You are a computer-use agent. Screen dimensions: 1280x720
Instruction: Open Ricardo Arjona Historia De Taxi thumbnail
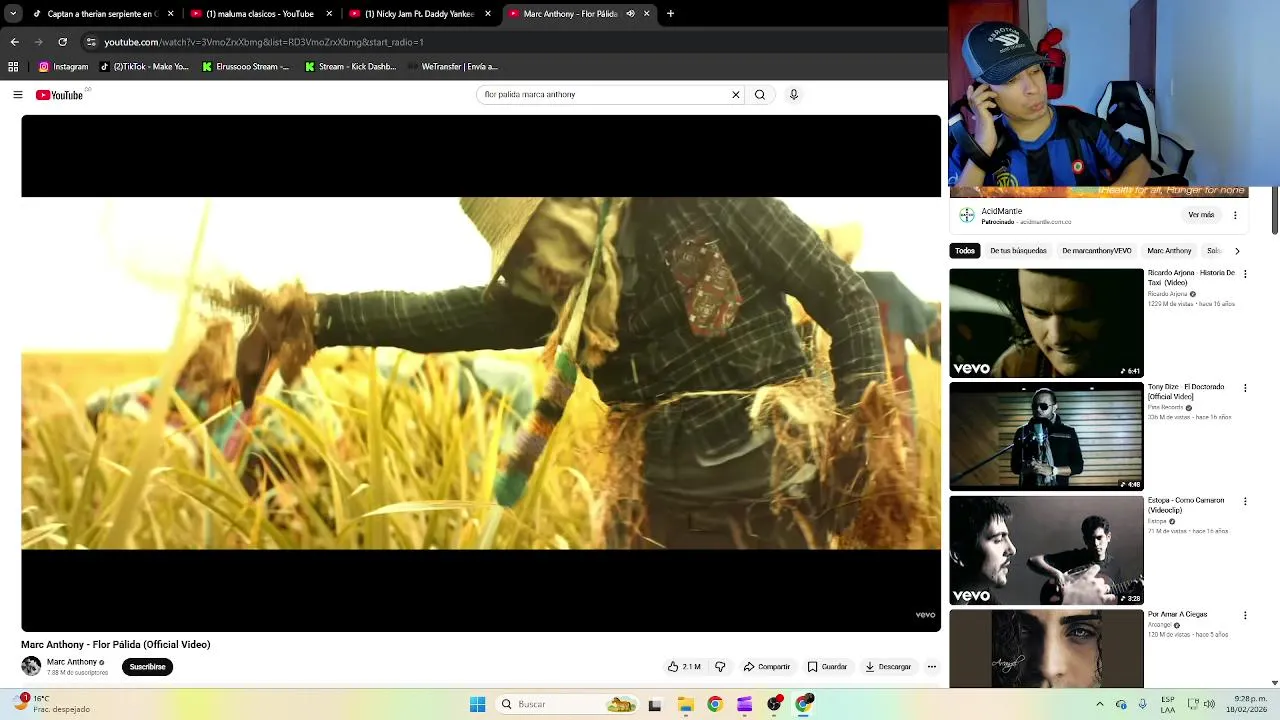point(1046,323)
